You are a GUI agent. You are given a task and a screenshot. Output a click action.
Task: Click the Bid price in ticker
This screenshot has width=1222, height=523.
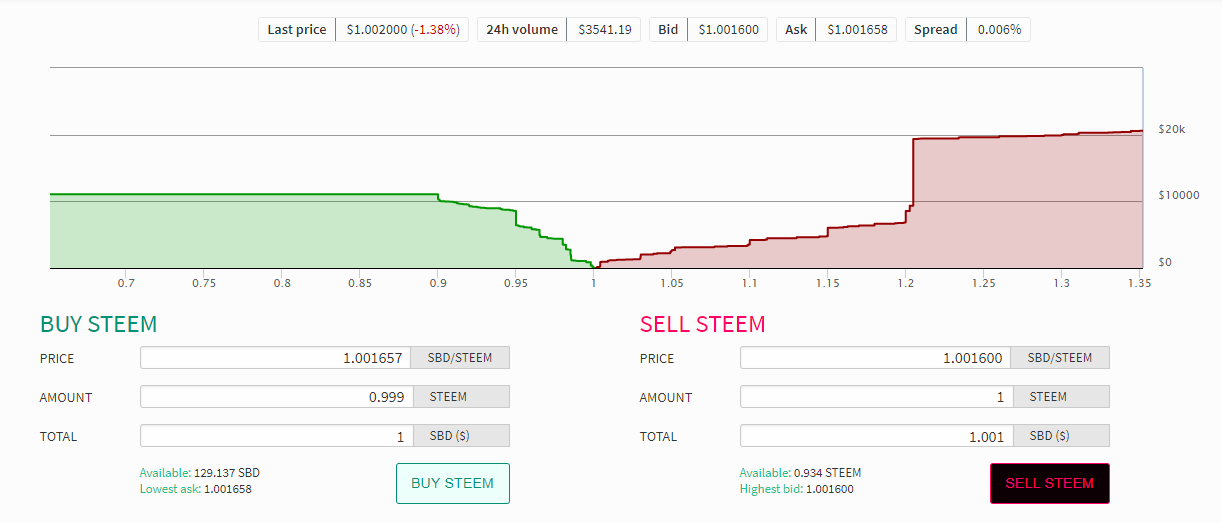tap(727, 30)
